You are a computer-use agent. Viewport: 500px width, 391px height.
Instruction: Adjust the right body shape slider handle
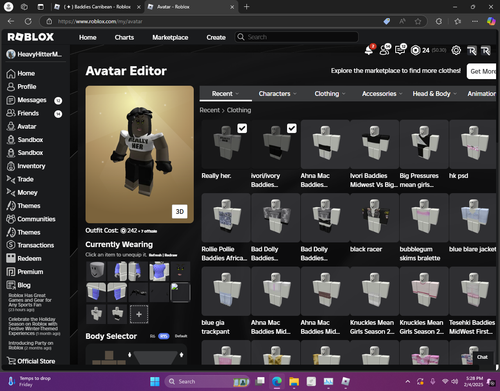pyautogui.click(x=181, y=354)
